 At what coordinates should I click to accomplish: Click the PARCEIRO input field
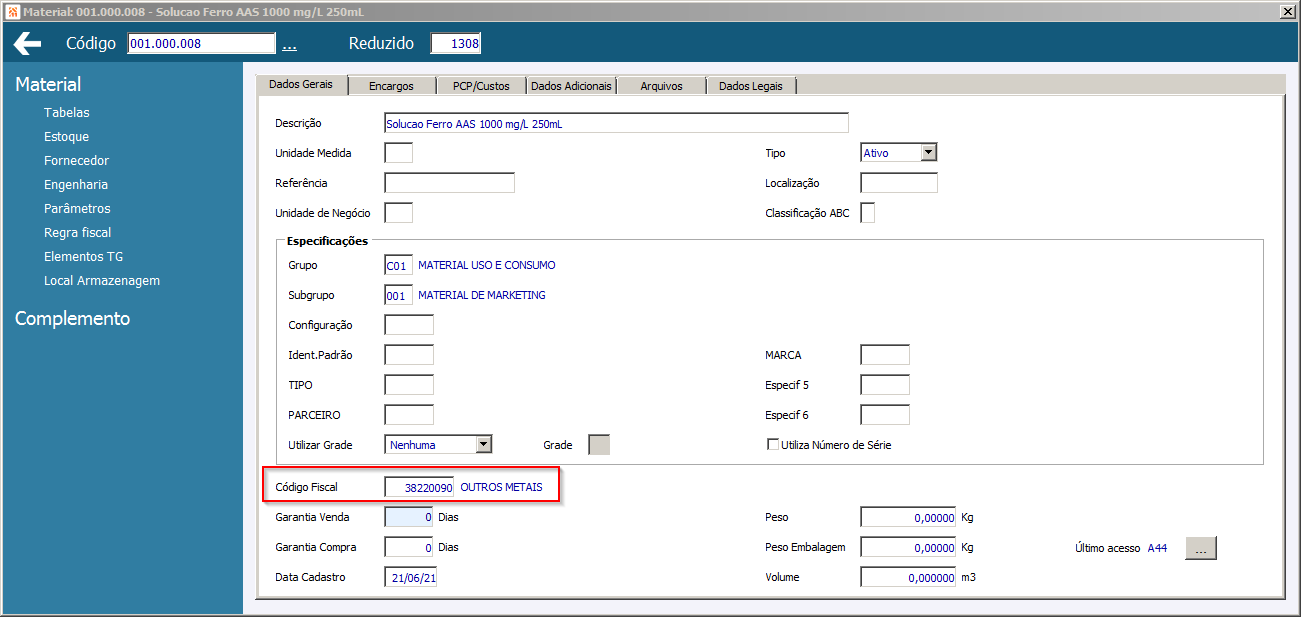point(409,415)
